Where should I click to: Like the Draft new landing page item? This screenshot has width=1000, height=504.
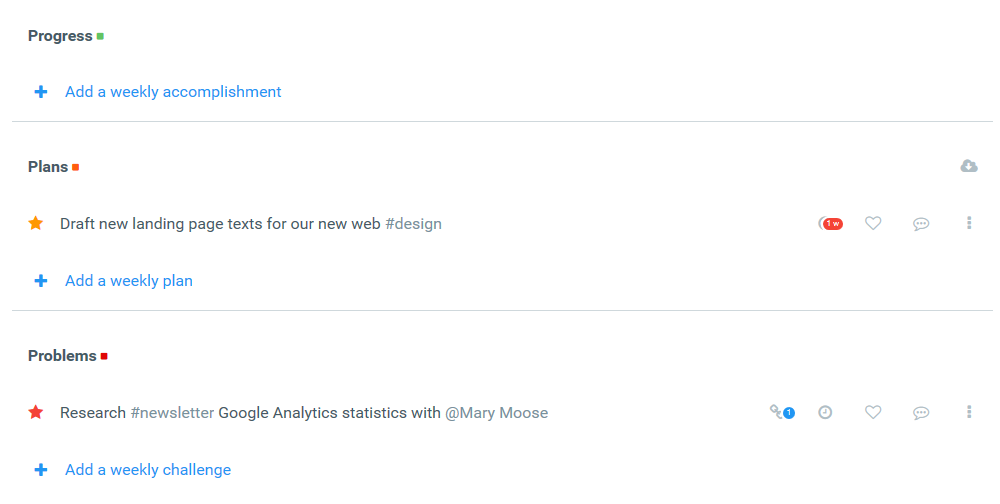click(873, 223)
